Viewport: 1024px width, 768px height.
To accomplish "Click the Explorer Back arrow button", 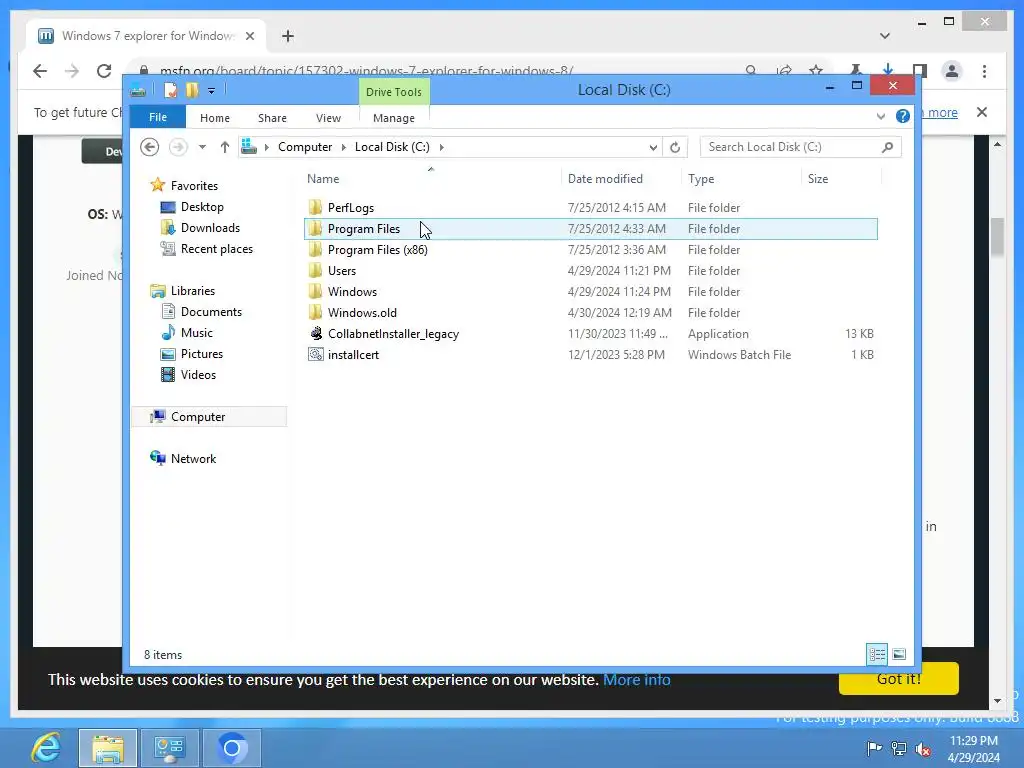I will click(150, 147).
